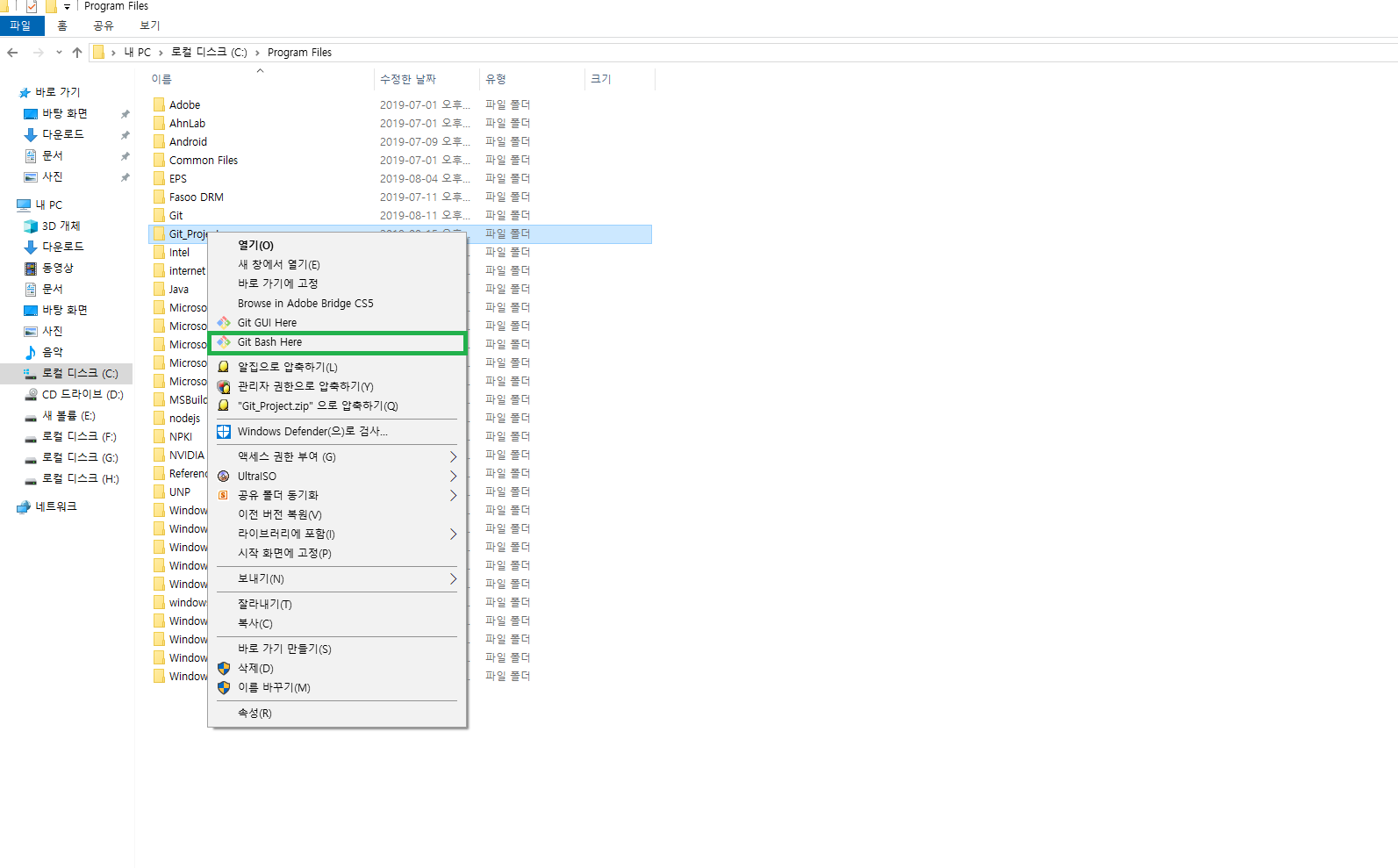
Task: Click the Forward arrow in navigation bar
Action: coord(38,53)
